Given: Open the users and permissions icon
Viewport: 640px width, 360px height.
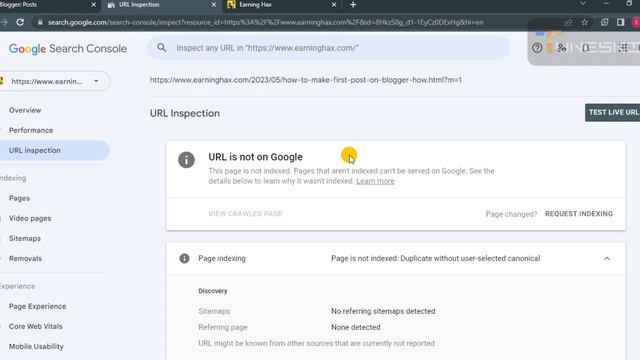Looking at the screenshot, I should coord(562,48).
